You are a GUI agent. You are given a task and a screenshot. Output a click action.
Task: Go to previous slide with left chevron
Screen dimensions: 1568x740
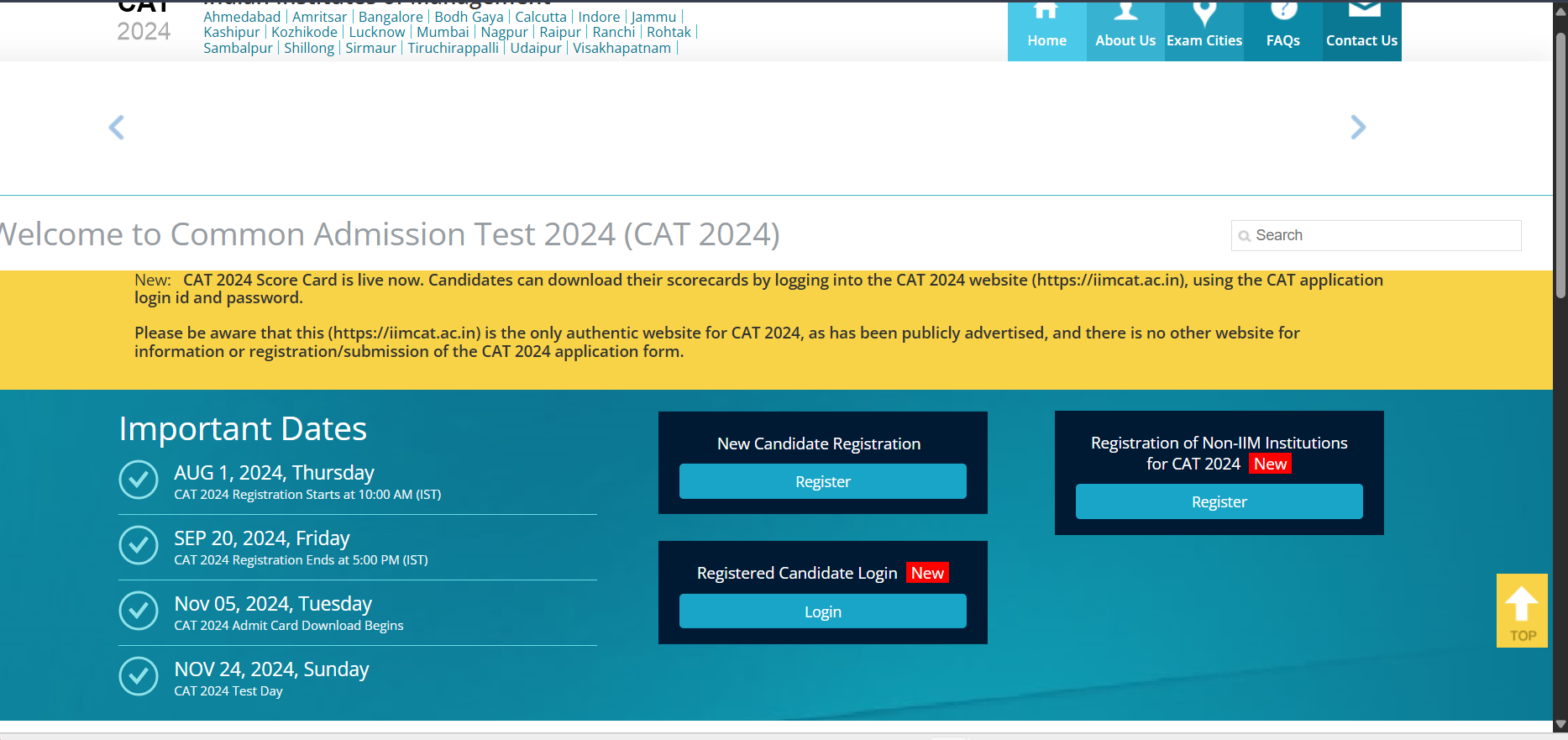[117, 128]
